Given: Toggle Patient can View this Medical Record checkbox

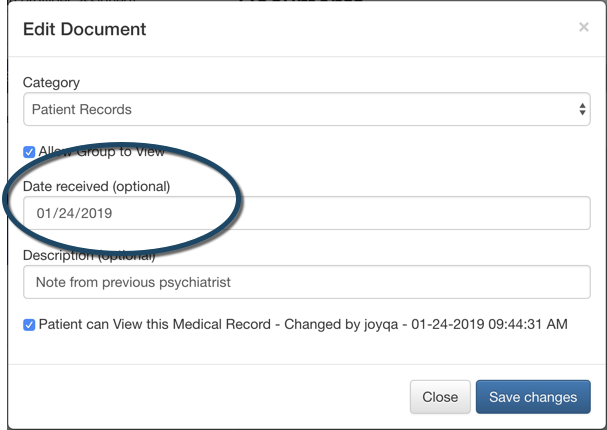Looking at the screenshot, I should [29, 325].
